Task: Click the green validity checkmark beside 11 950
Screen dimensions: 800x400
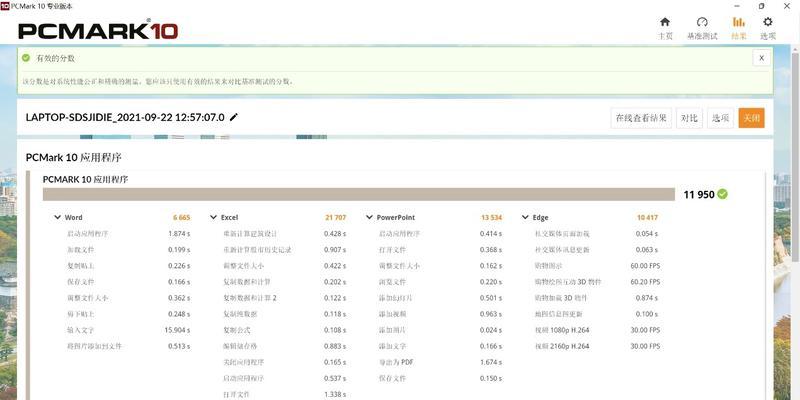Action: tap(722, 194)
